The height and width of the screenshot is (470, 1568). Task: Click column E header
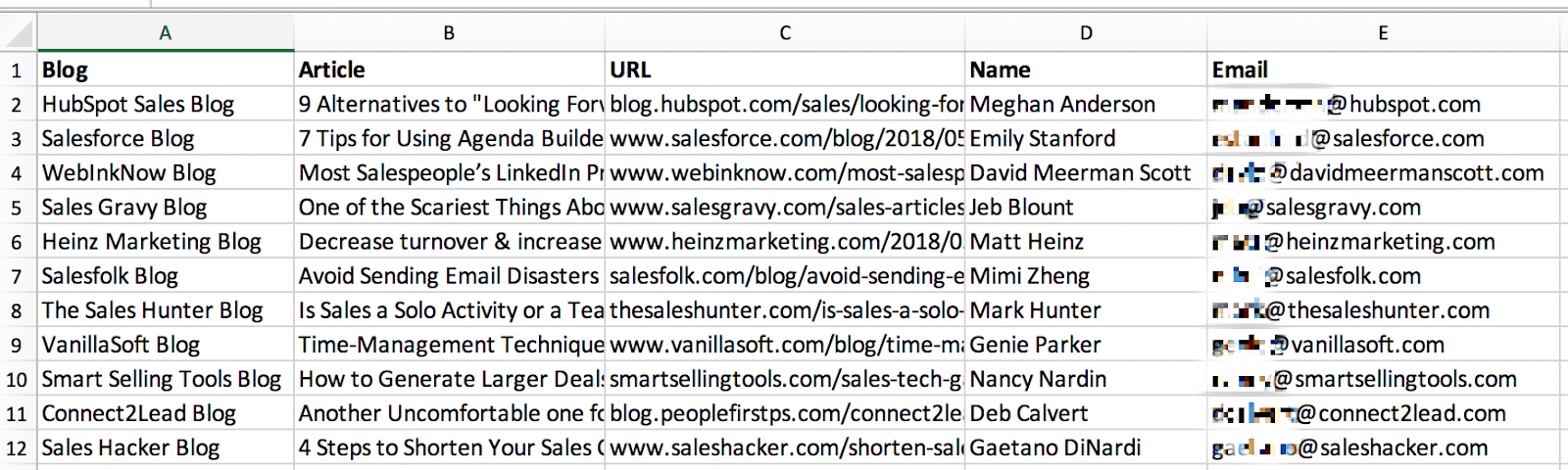[x=1383, y=33]
